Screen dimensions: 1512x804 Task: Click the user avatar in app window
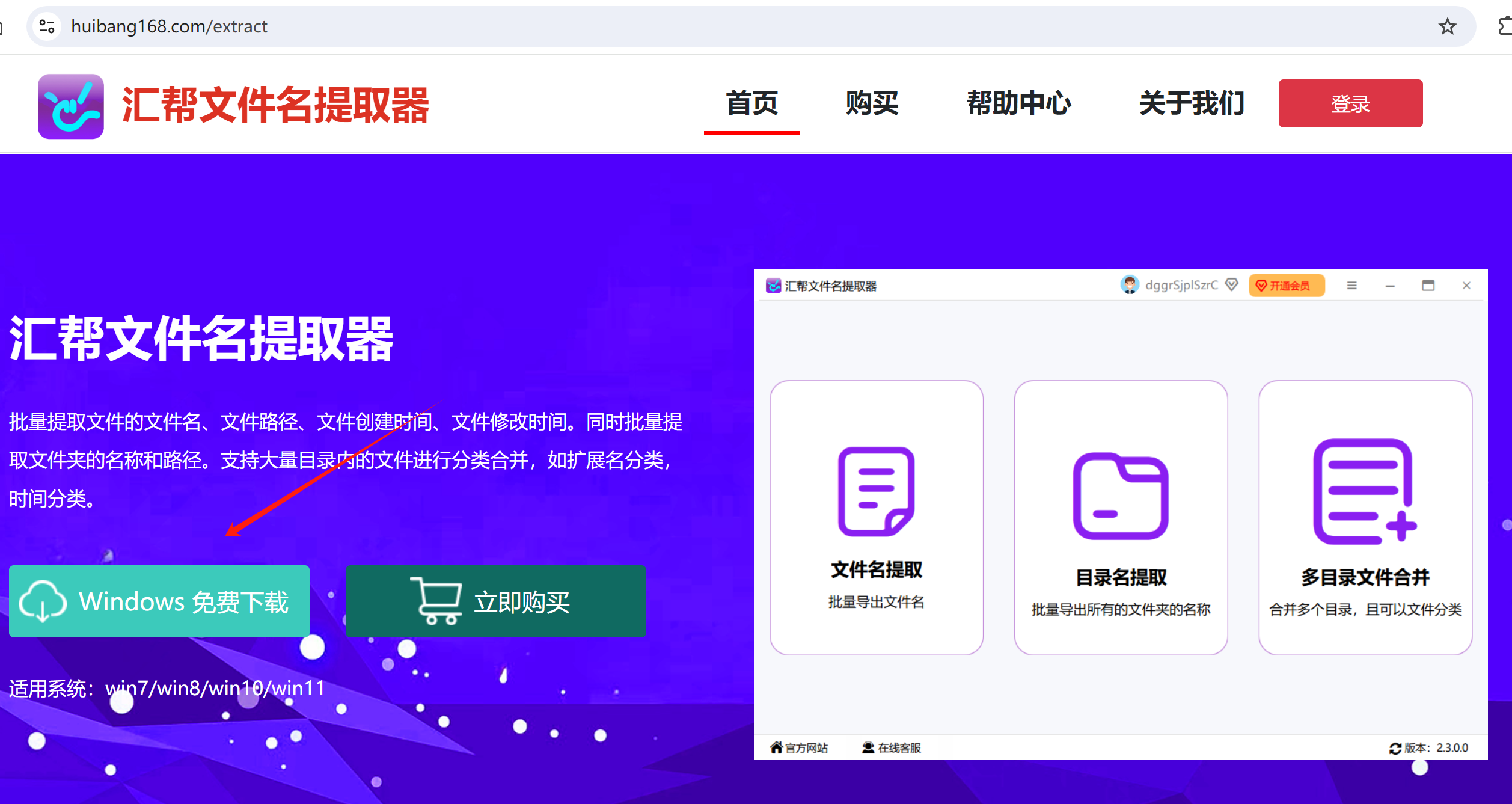[1130, 285]
